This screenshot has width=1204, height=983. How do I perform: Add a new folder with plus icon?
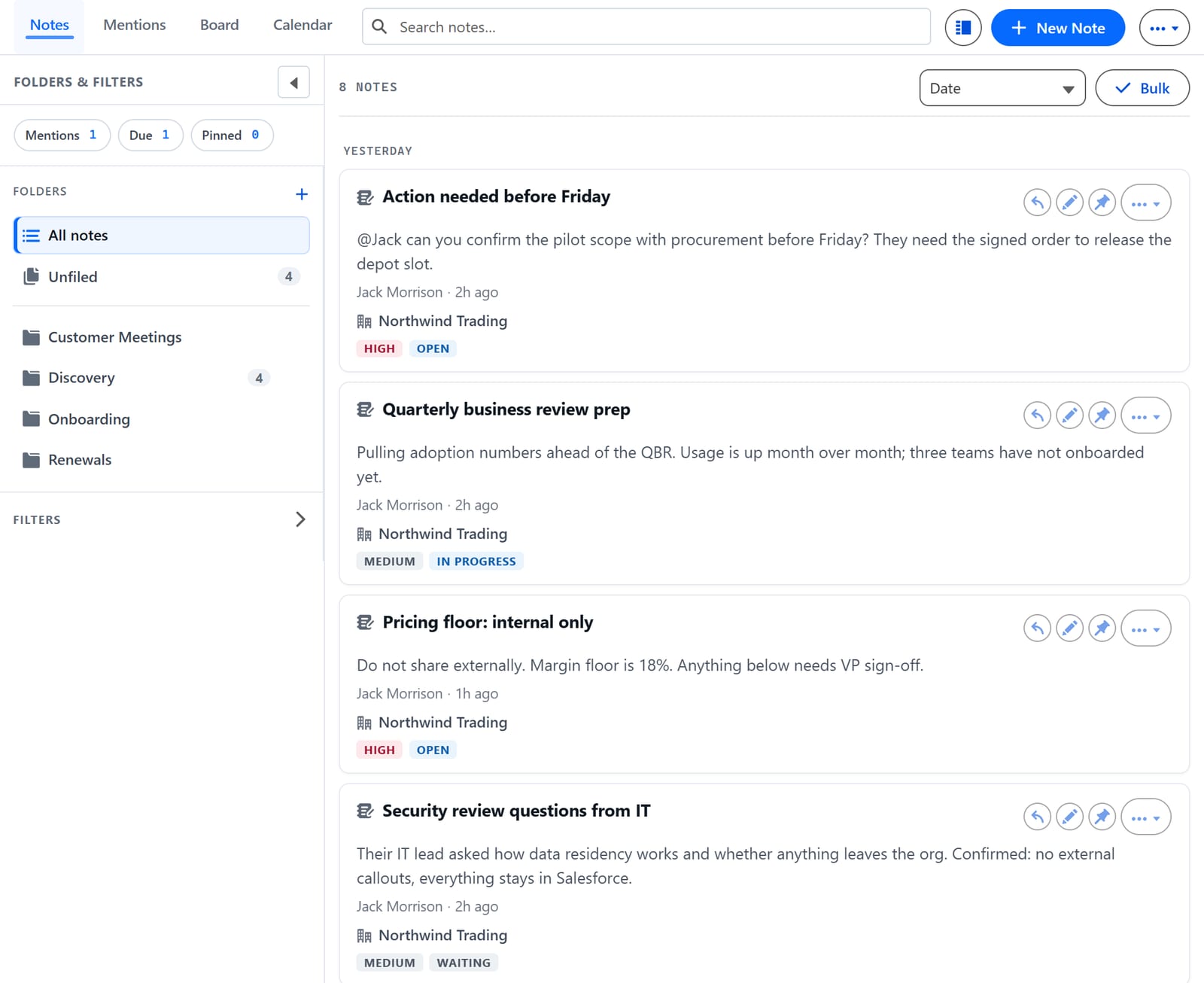tap(302, 194)
